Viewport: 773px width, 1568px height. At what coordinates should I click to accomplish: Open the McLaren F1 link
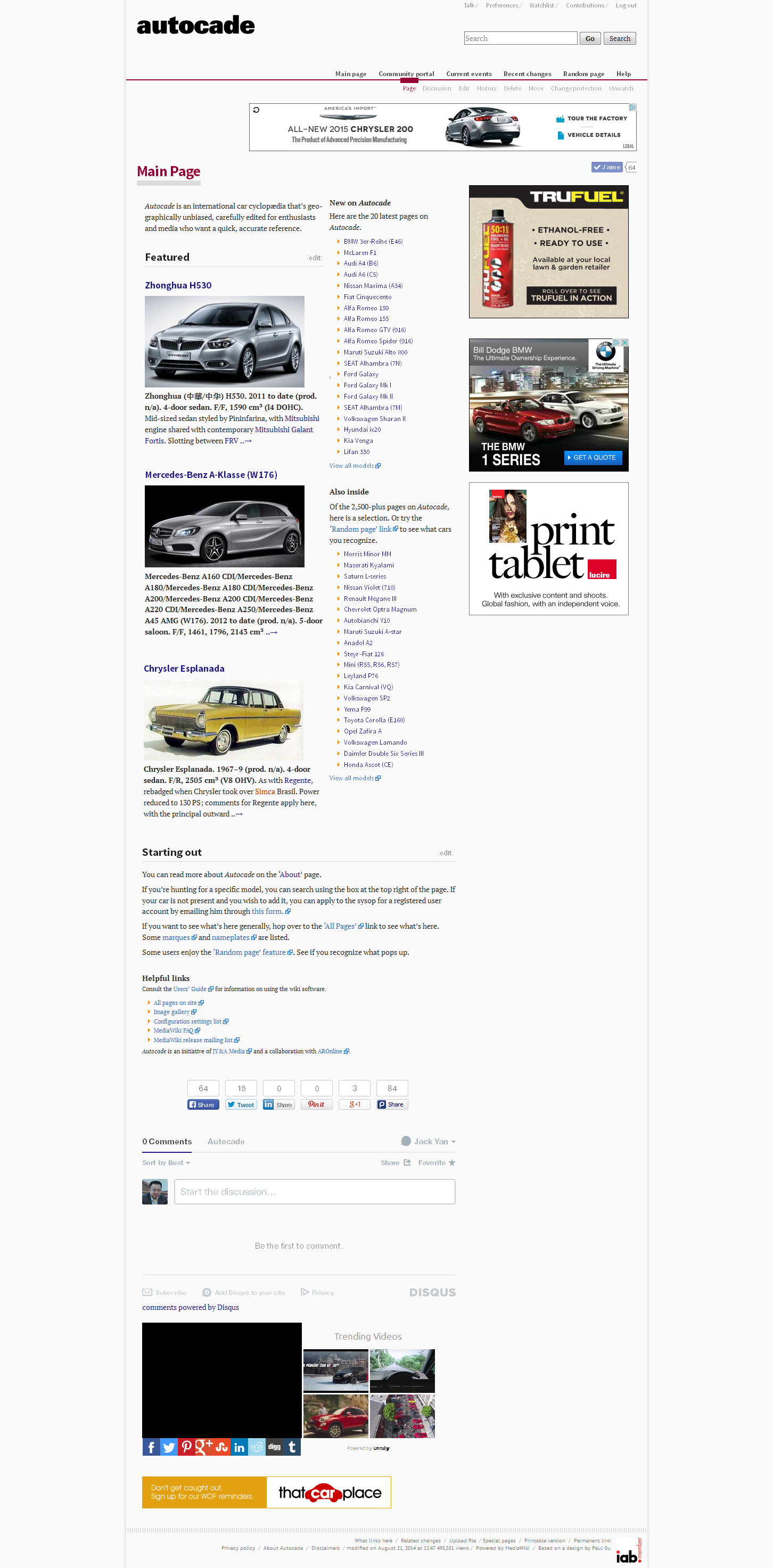point(360,253)
